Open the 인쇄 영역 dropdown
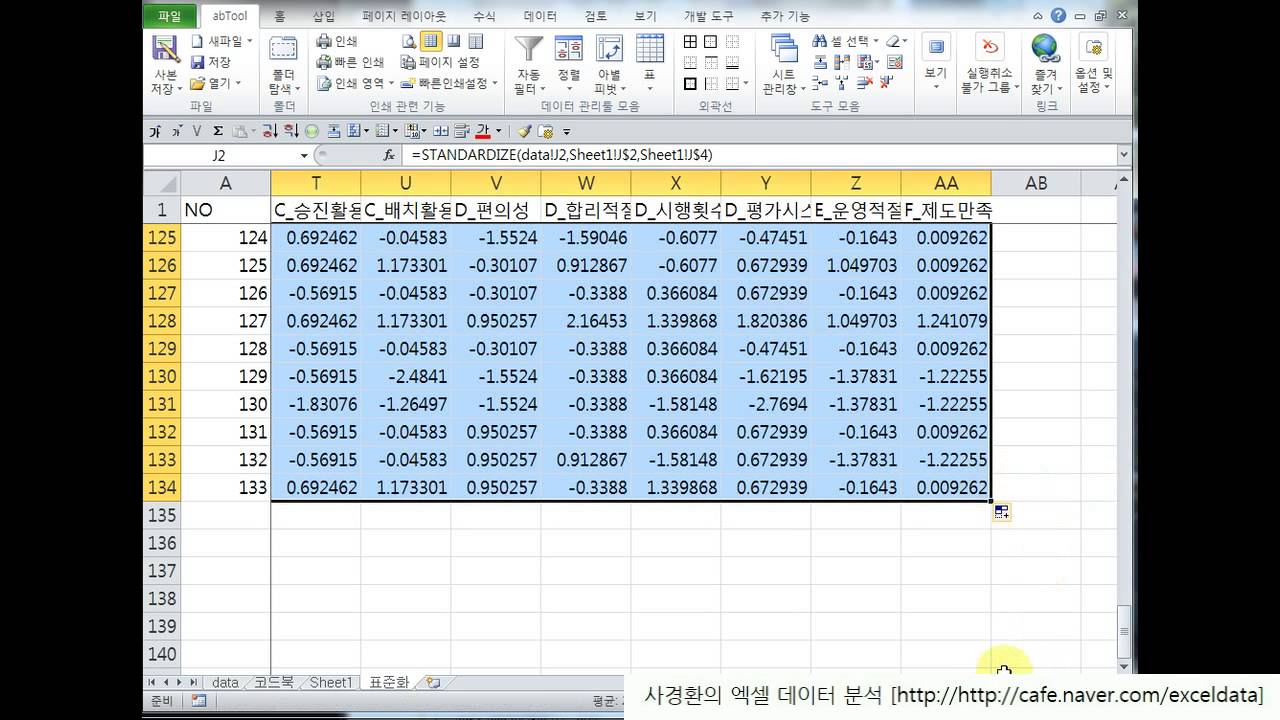 pyautogui.click(x=391, y=83)
